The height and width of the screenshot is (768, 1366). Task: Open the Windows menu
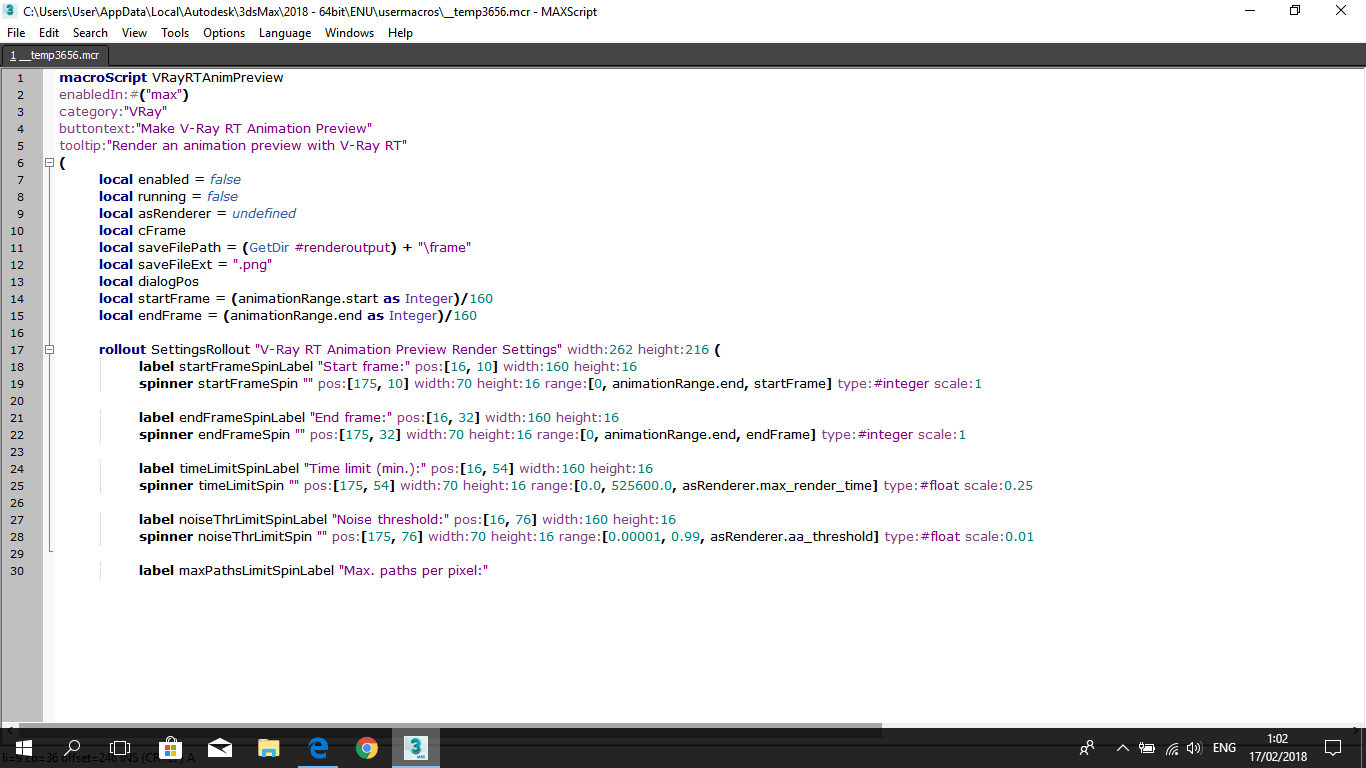click(x=350, y=33)
